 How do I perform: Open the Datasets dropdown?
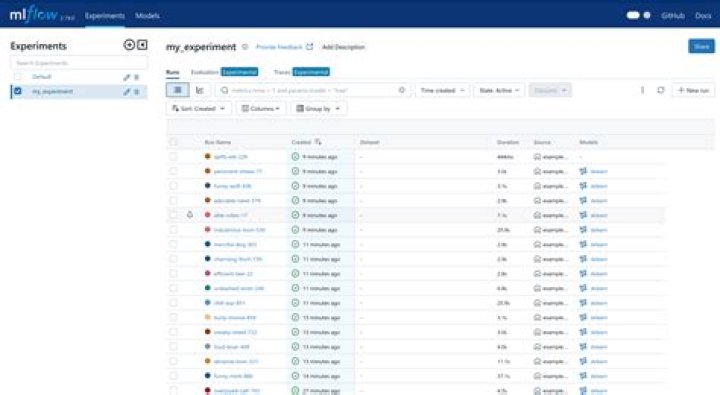click(550, 90)
